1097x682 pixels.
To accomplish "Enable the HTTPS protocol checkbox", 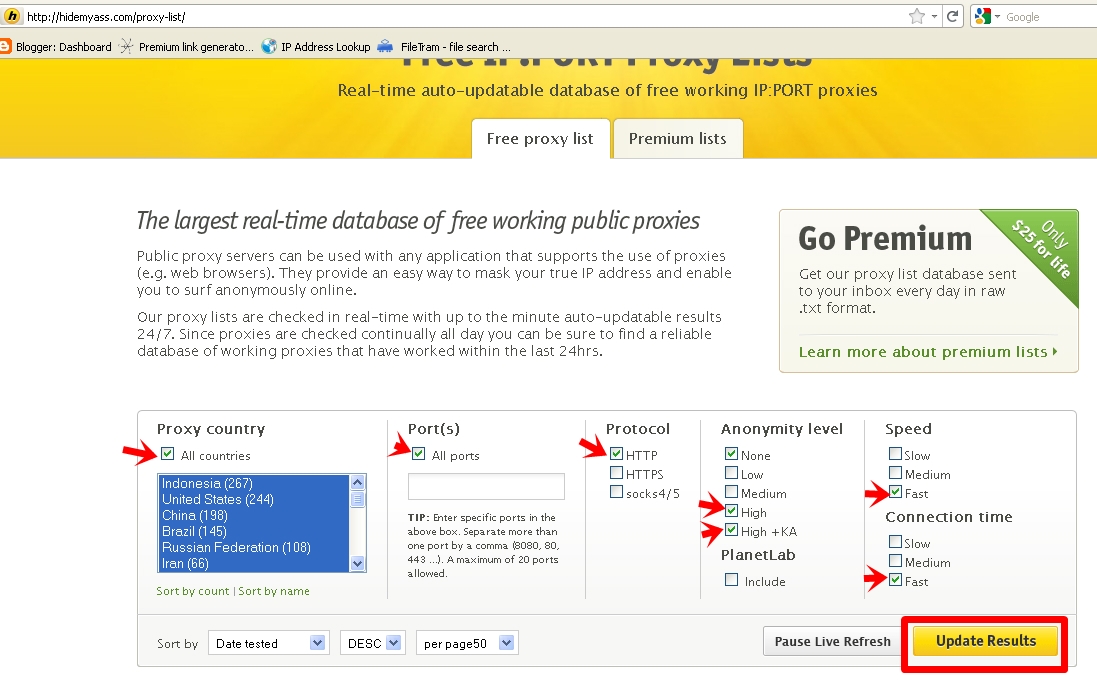I will 616,473.
